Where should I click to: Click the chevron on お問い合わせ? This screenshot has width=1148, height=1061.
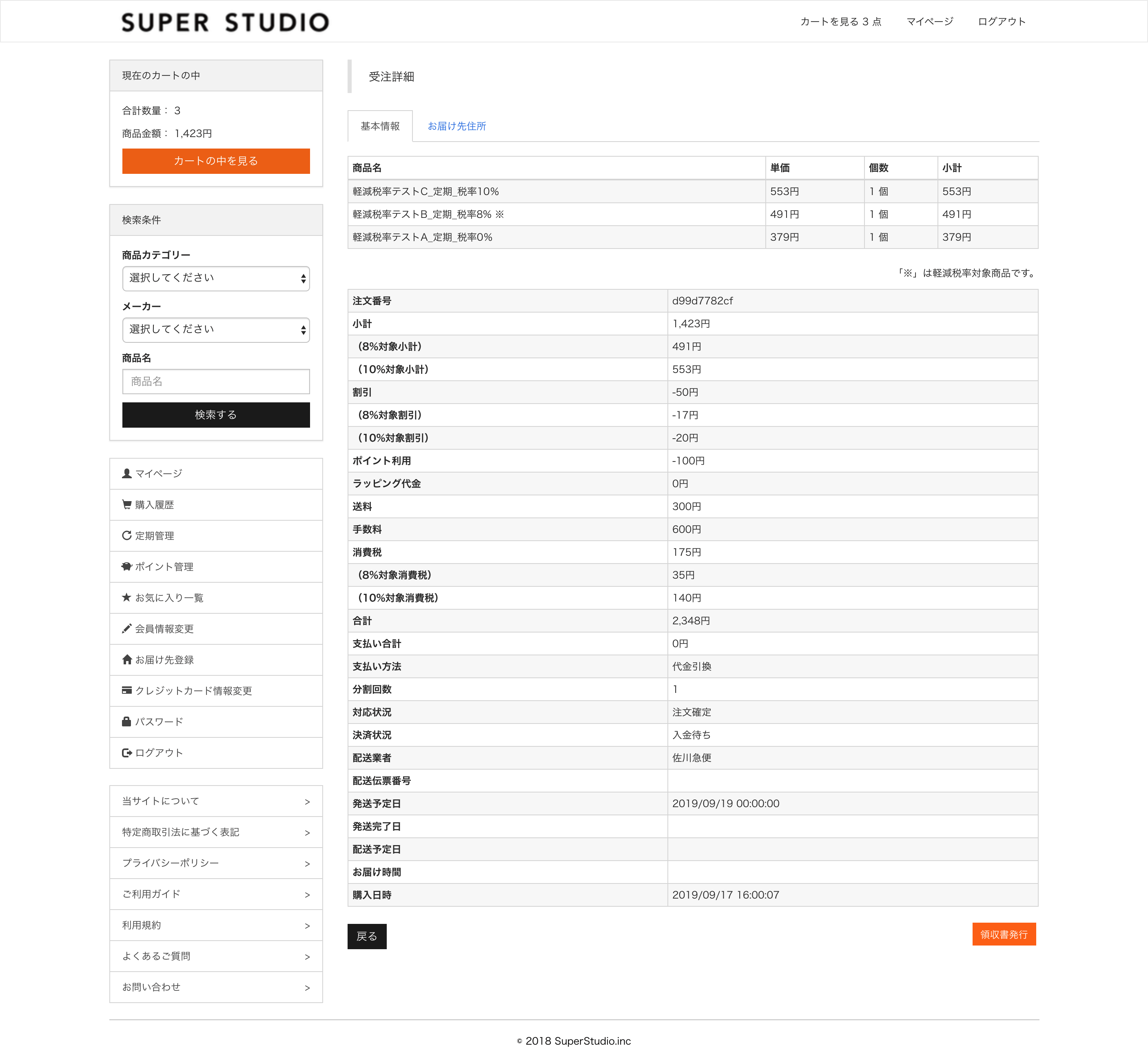pos(307,988)
